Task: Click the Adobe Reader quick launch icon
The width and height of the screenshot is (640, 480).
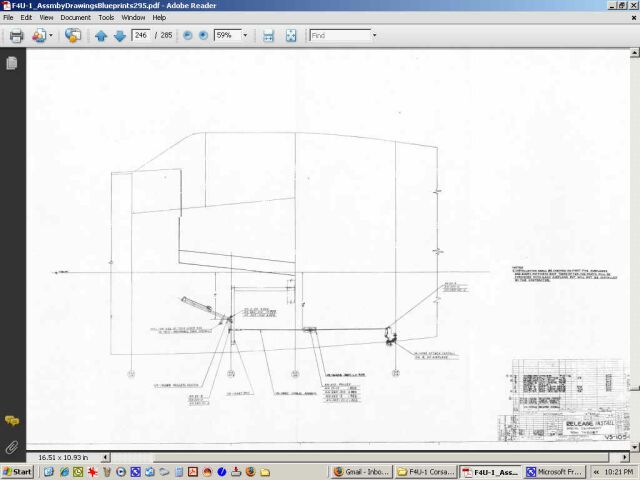Action: click(x=193, y=472)
